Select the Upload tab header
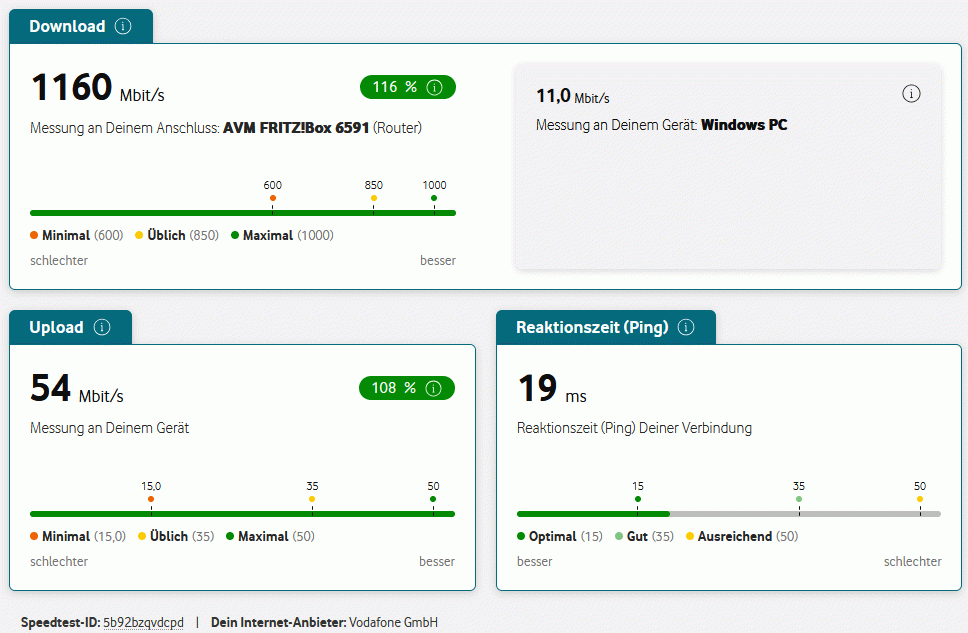Image resolution: width=968 pixels, height=633 pixels. [x=70, y=327]
